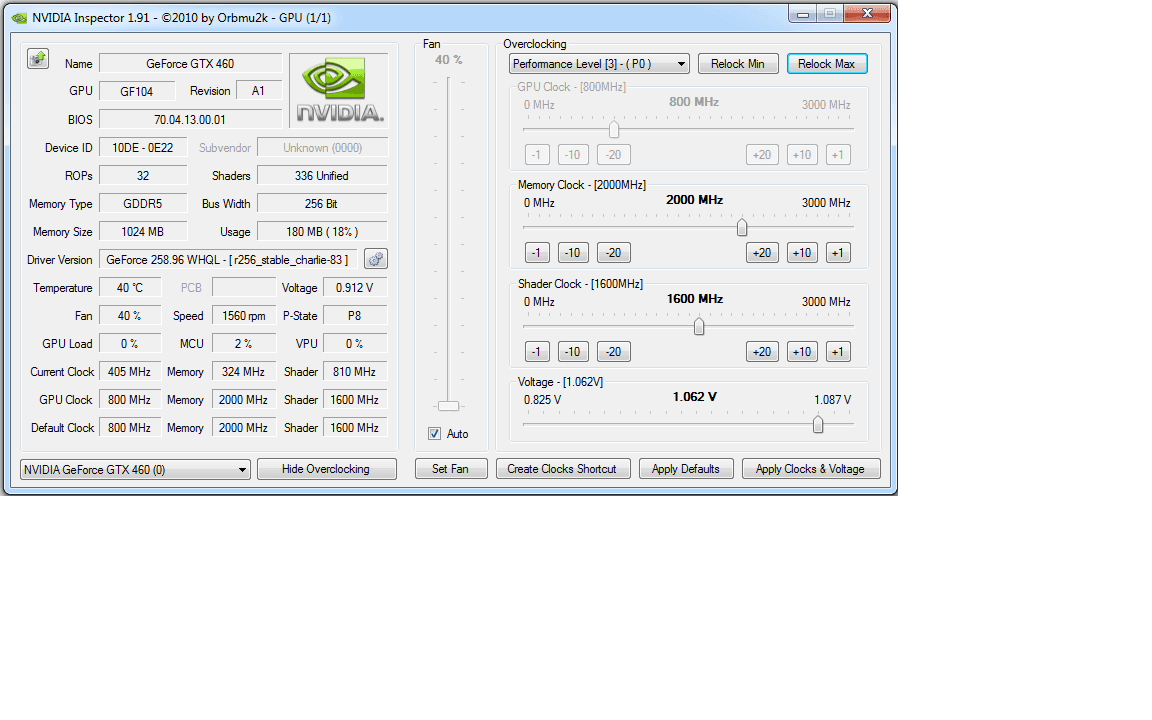
Task: Click the Current Clock value 405 MHz
Action: point(130,372)
